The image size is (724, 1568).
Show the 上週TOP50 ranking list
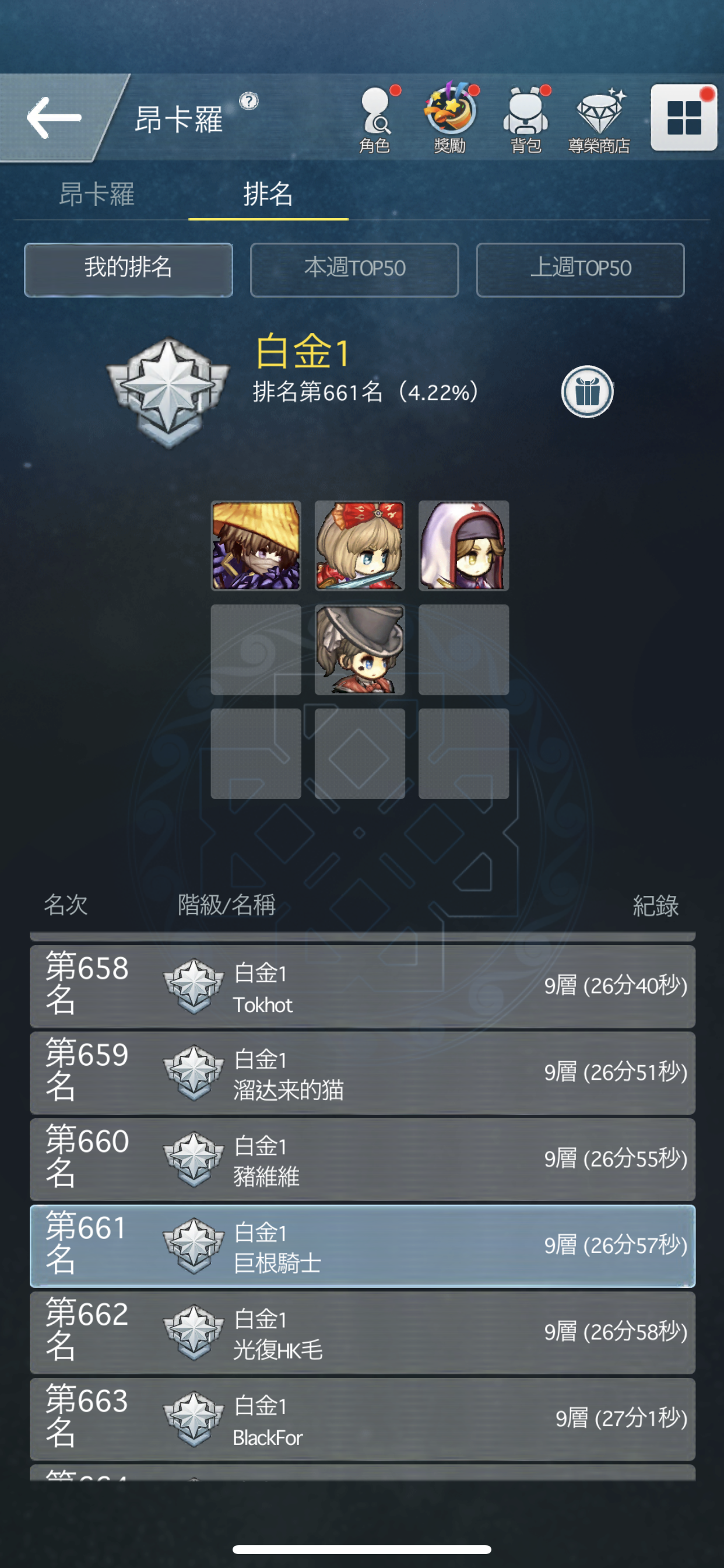coord(581,269)
